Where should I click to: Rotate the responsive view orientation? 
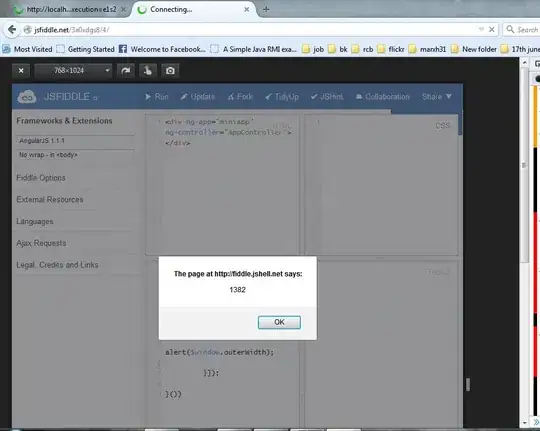coord(126,71)
